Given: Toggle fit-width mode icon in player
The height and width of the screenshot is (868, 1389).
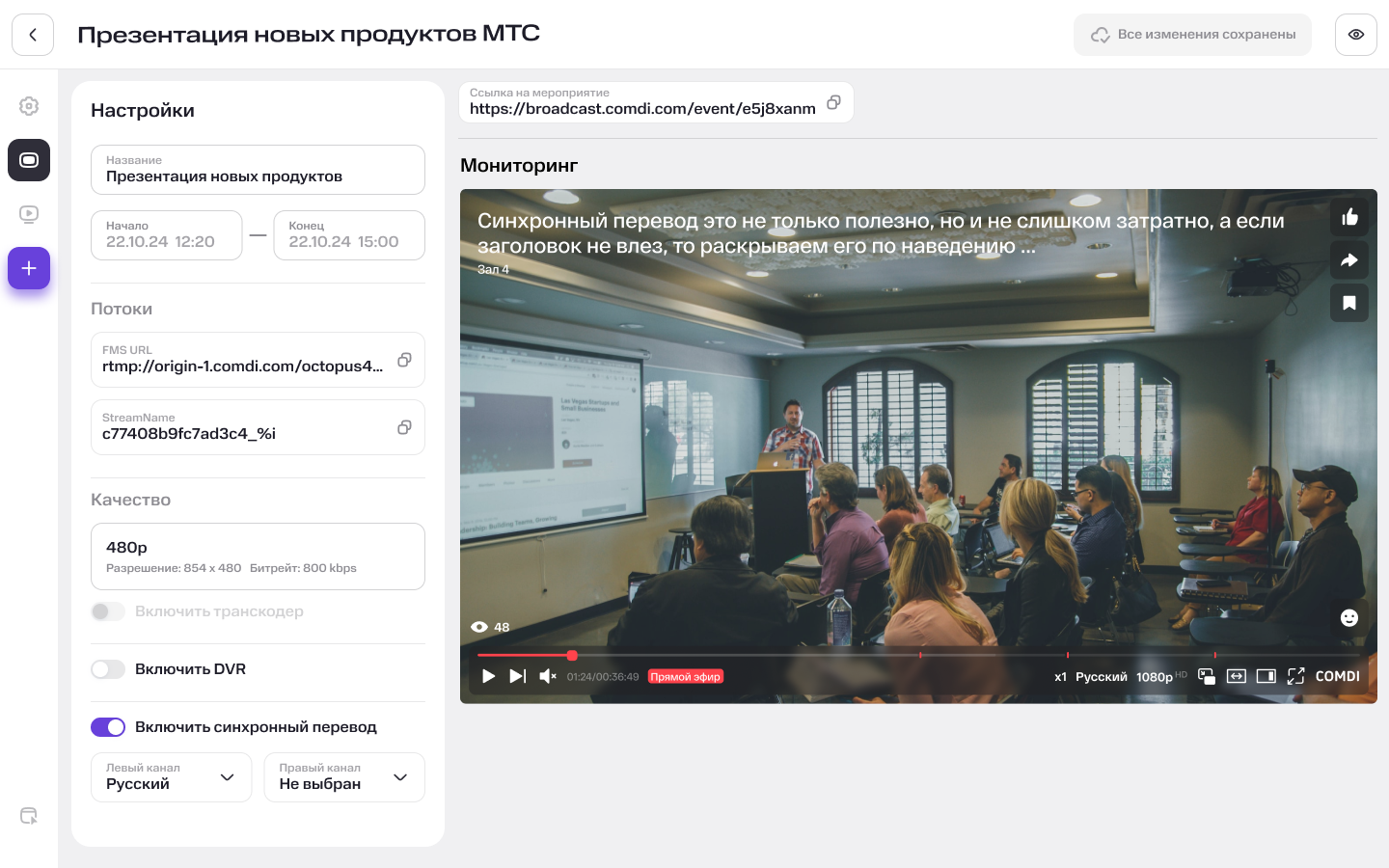Looking at the screenshot, I should (1237, 676).
